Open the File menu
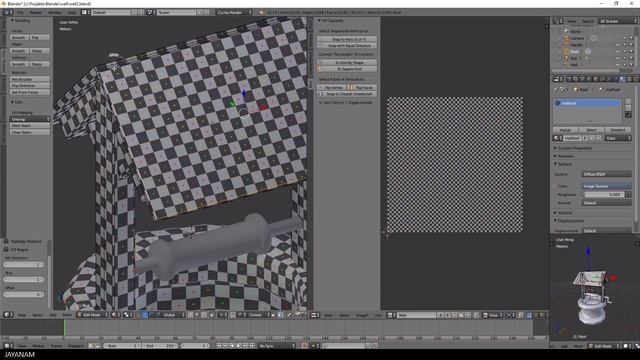Screen dimensions: 640x360 click(20, 12)
